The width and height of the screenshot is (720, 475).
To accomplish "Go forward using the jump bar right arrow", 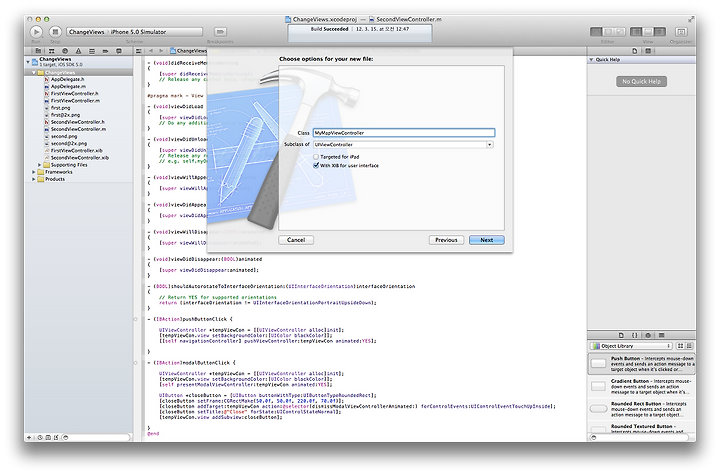I will 161,51.
